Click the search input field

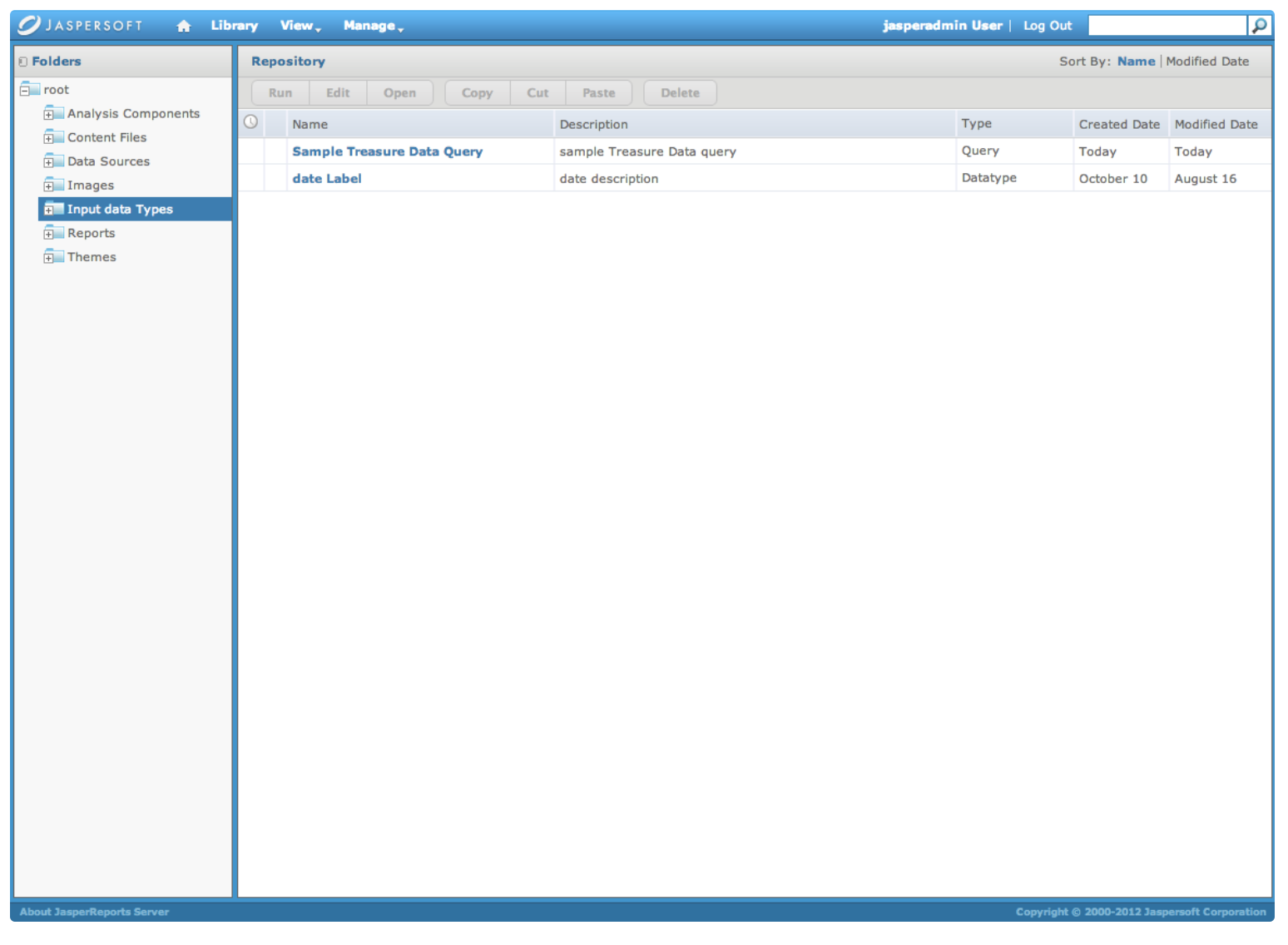tap(1167, 26)
